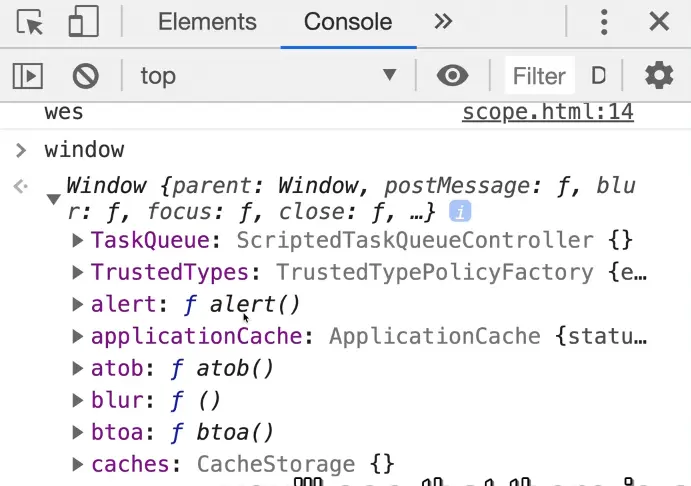Toggle the live expression eye icon
The width and height of the screenshot is (691, 486).
pos(453,75)
